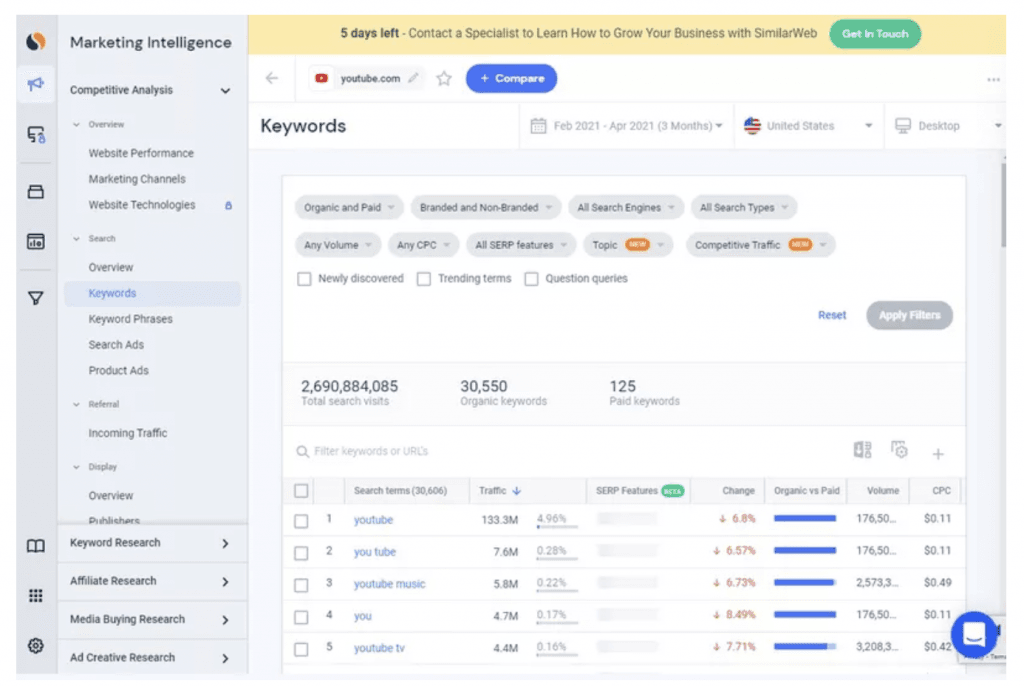
Task: Open Website Performance in sidebar
Action: [x=141, y=153]
